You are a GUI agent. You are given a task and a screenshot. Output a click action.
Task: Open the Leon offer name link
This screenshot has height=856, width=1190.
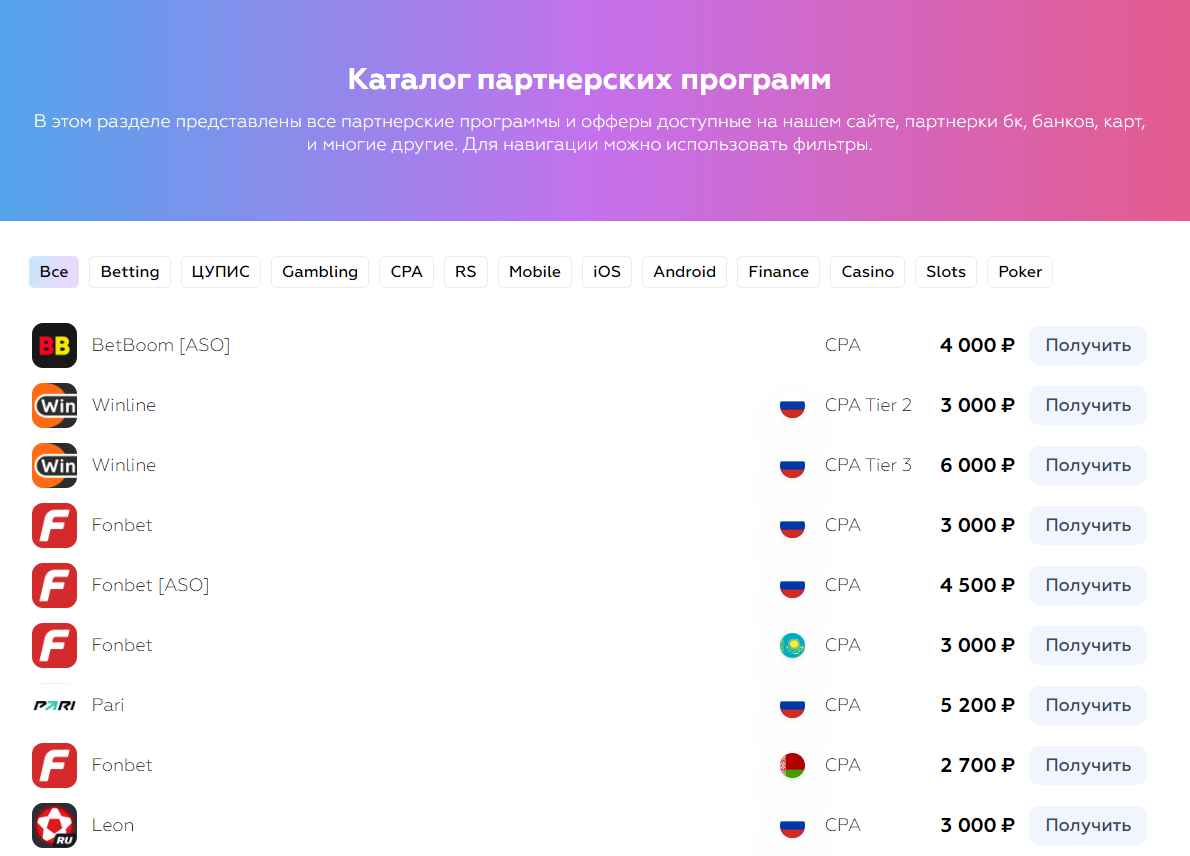click(113, 825)
